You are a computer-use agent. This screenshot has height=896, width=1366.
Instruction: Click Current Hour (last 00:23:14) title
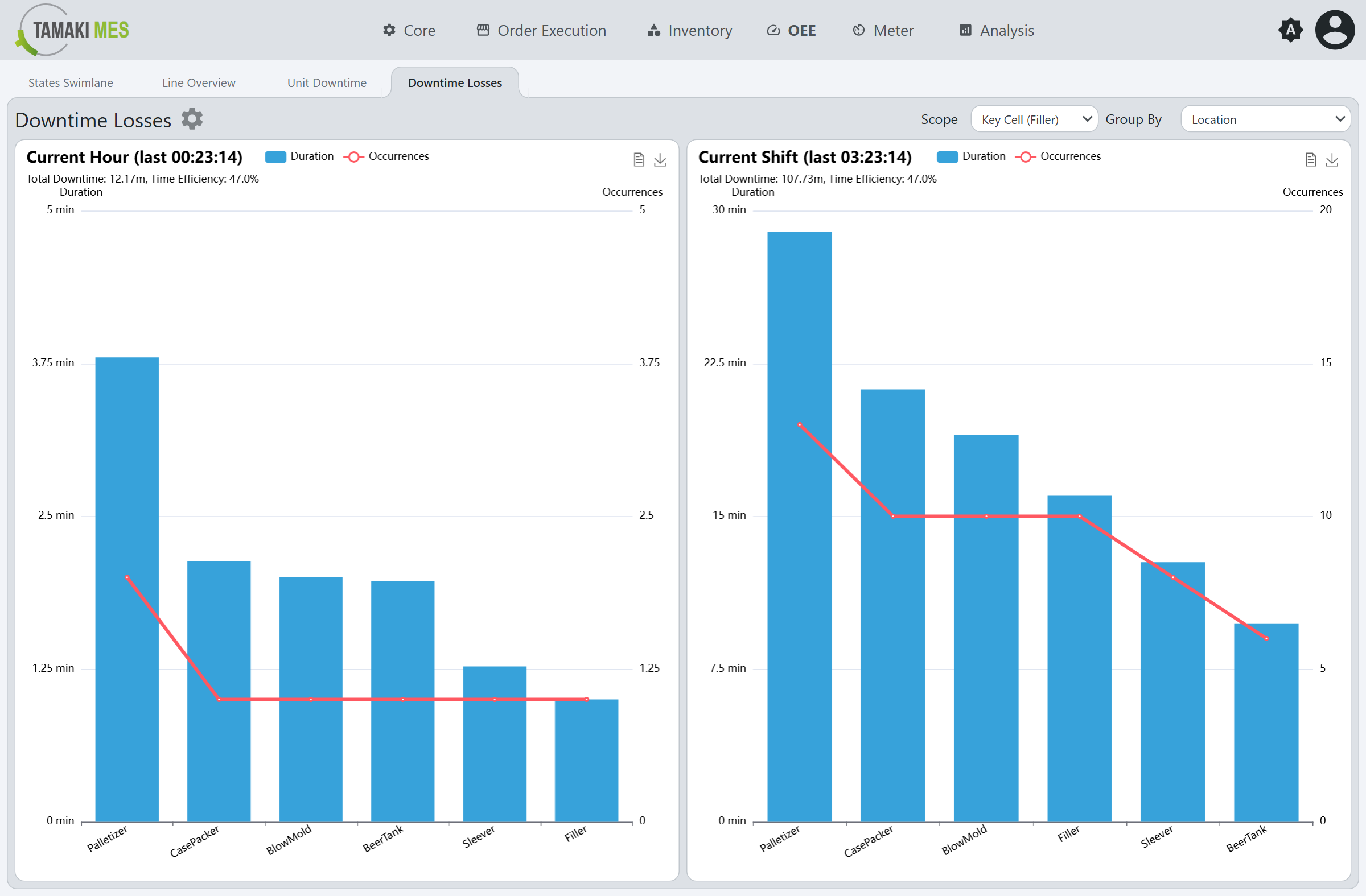coord(134,157)
